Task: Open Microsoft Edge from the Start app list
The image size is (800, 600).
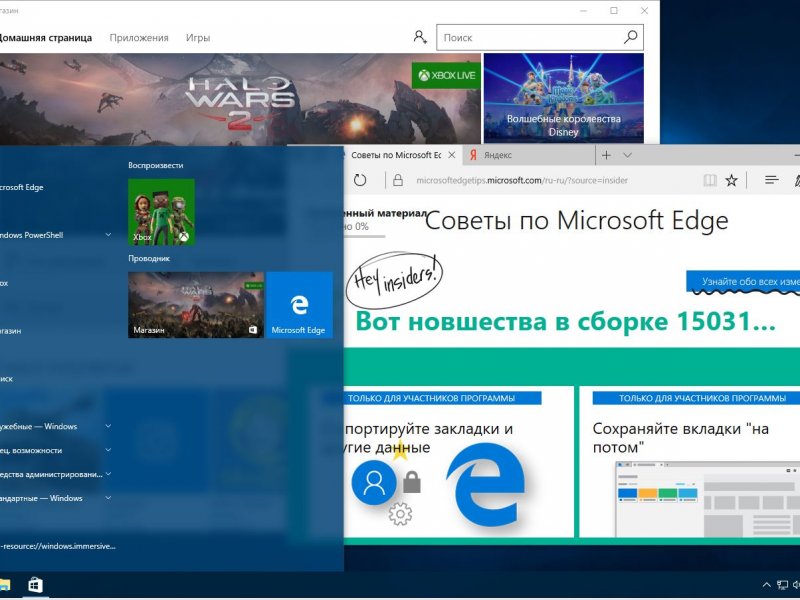Action: tap(22, 187)
